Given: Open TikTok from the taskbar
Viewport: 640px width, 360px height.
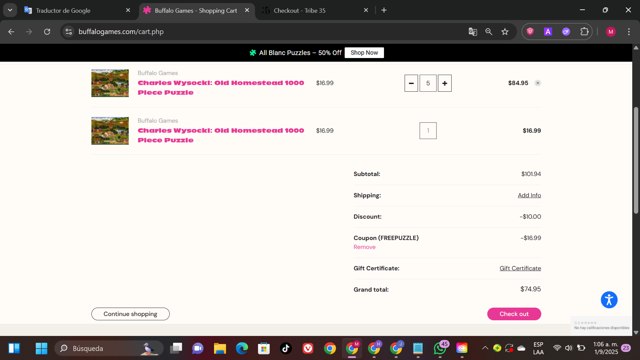Looking at the screenshot, I should point(286,348).
